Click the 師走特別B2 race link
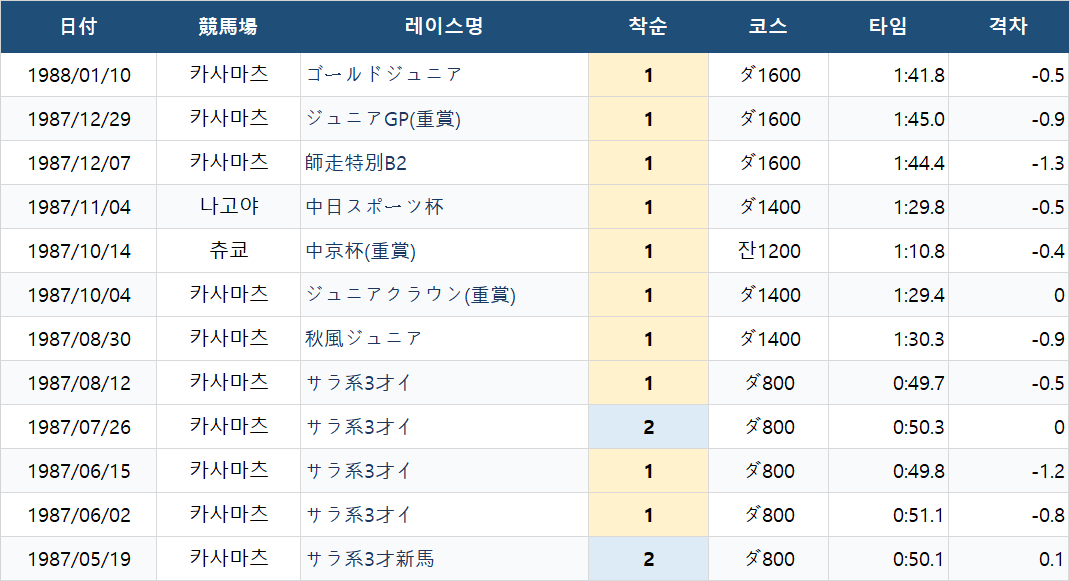The width and height of the screenshot is (1069, 581). point(356,163)
